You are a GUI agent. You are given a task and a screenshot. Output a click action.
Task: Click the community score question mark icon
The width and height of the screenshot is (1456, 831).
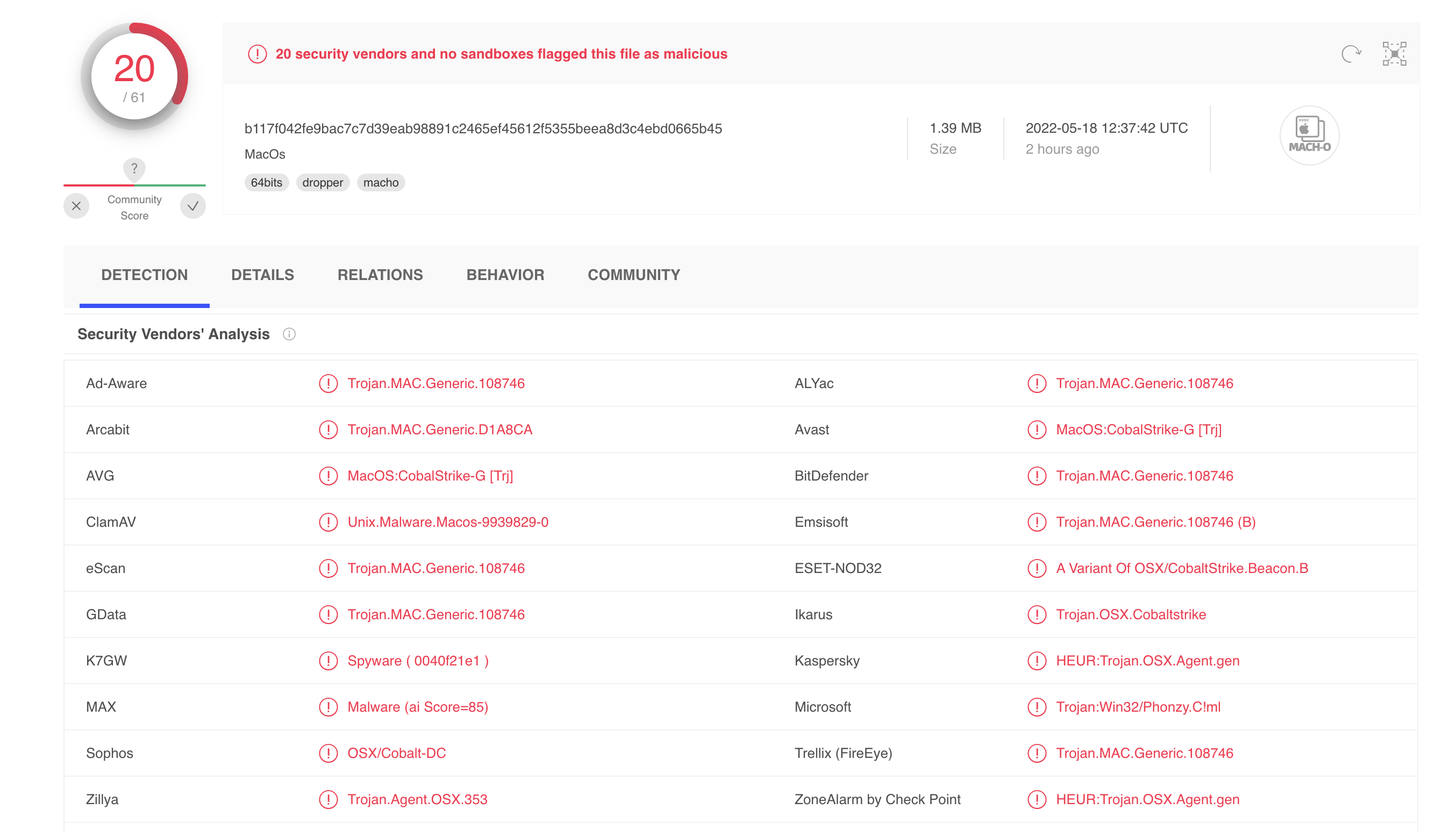tap(134, 168)
